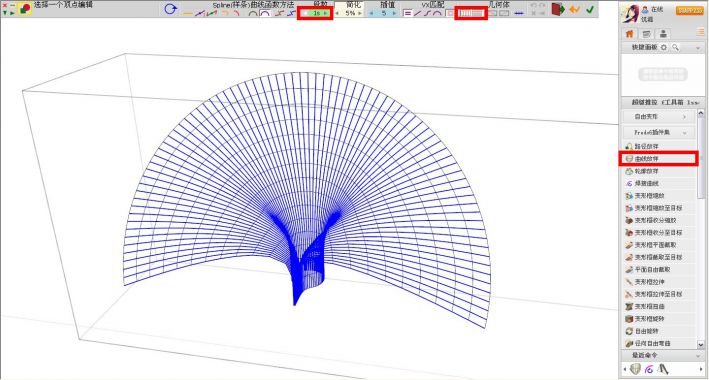Toggle the highlighted line-pattern option in the top toolbar
Screen dimensions: 709x380
(471, 14)
